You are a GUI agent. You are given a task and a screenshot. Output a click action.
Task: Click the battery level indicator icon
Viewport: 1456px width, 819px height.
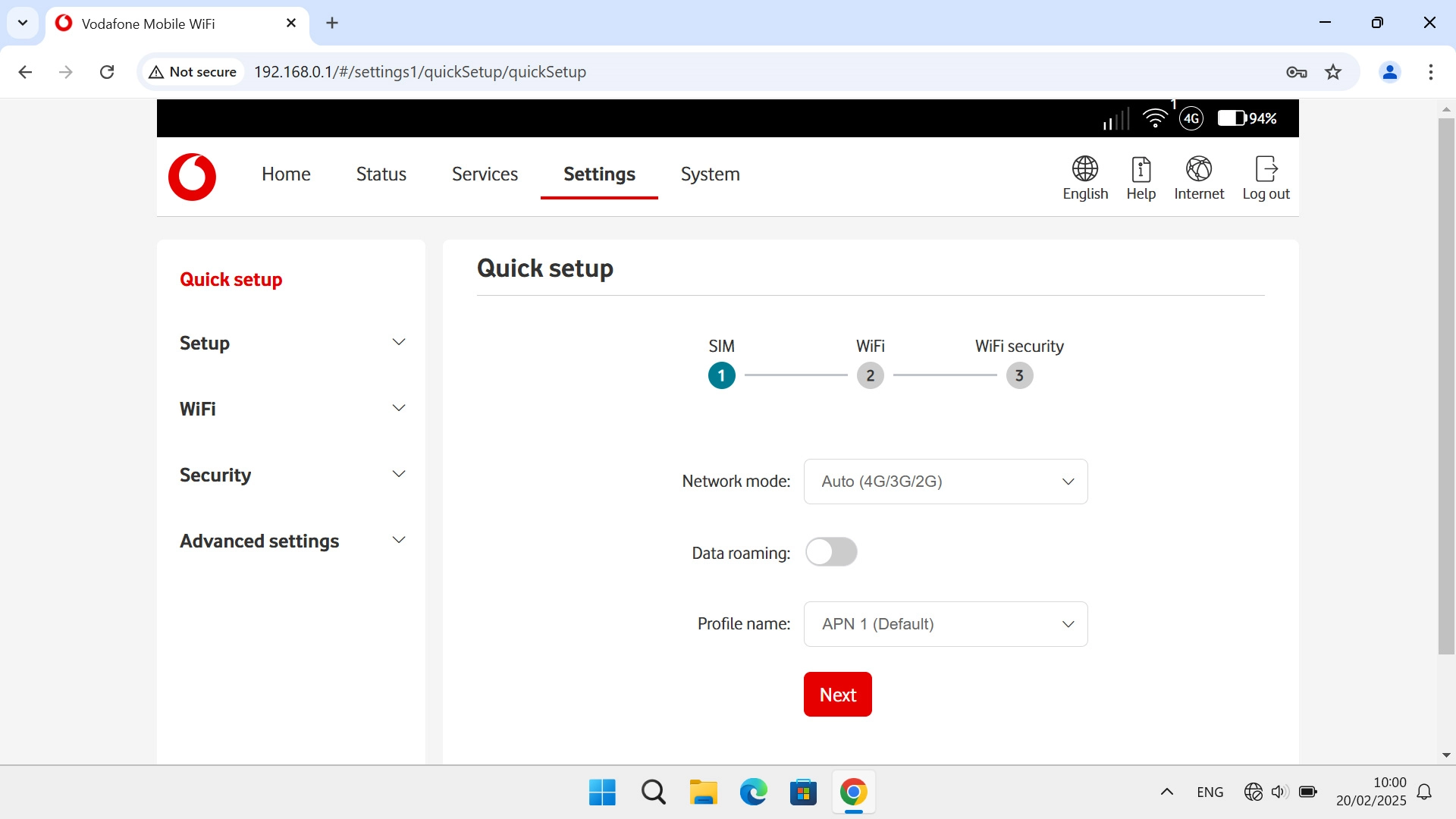pos(1232,118)
